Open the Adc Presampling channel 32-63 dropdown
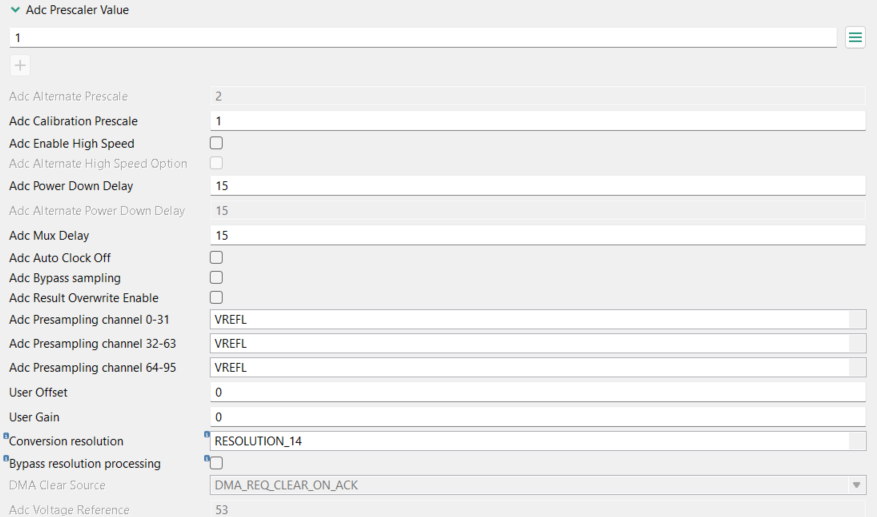 pyautogui.click(x=857, y=343)
